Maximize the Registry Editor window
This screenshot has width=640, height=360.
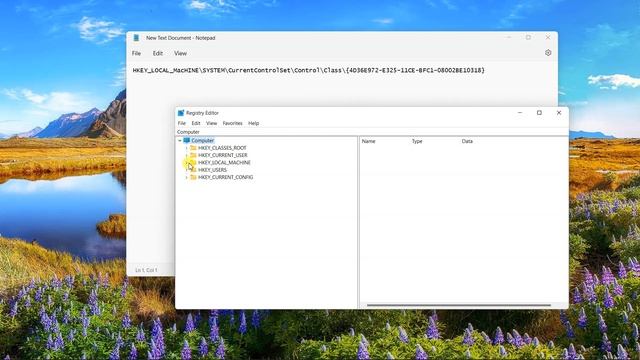[539, 113]
